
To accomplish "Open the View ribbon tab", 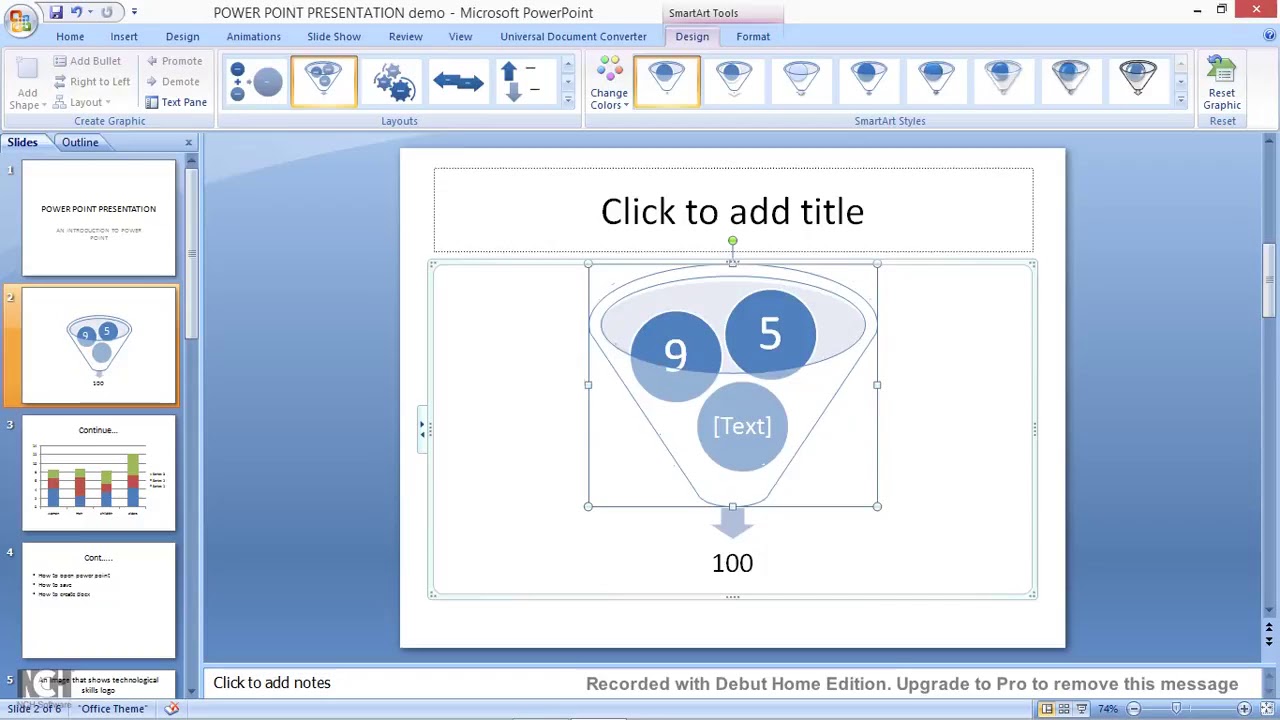I will click(x=460, y=36).
